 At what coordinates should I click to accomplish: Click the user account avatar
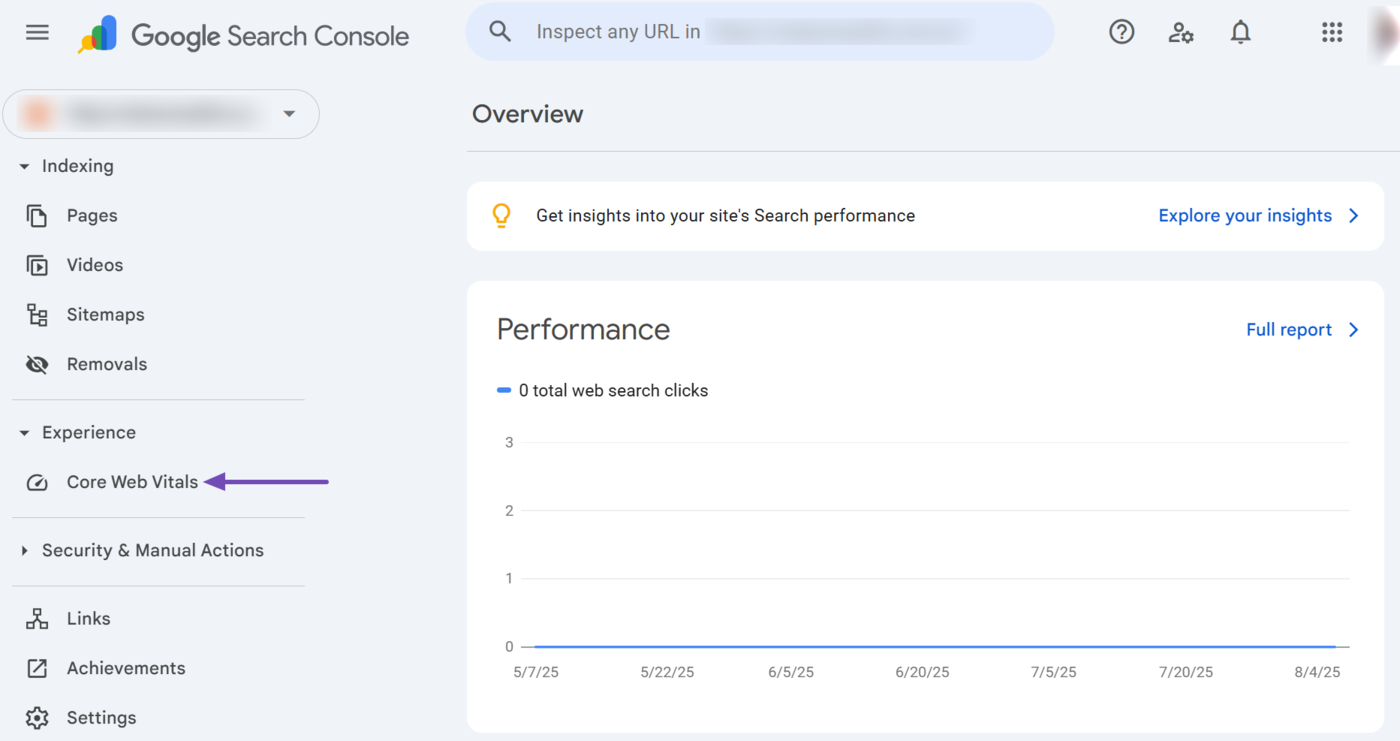point(1388,33)
